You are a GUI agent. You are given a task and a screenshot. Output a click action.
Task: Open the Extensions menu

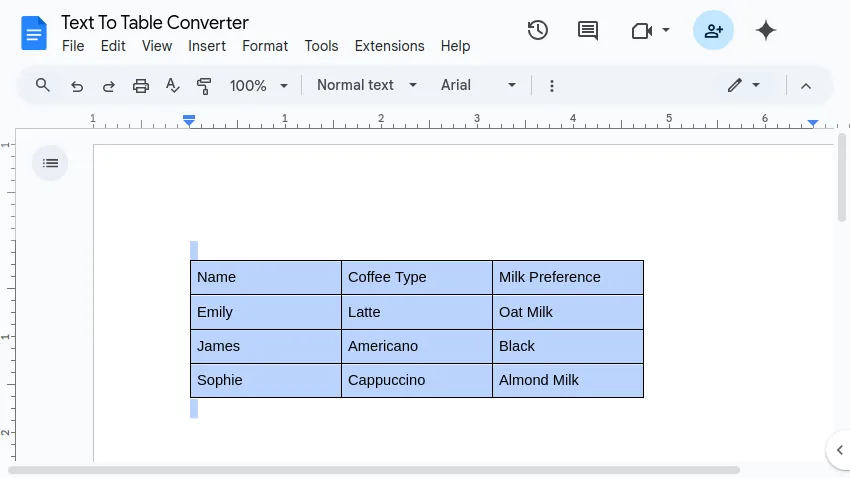coord(389,46)
